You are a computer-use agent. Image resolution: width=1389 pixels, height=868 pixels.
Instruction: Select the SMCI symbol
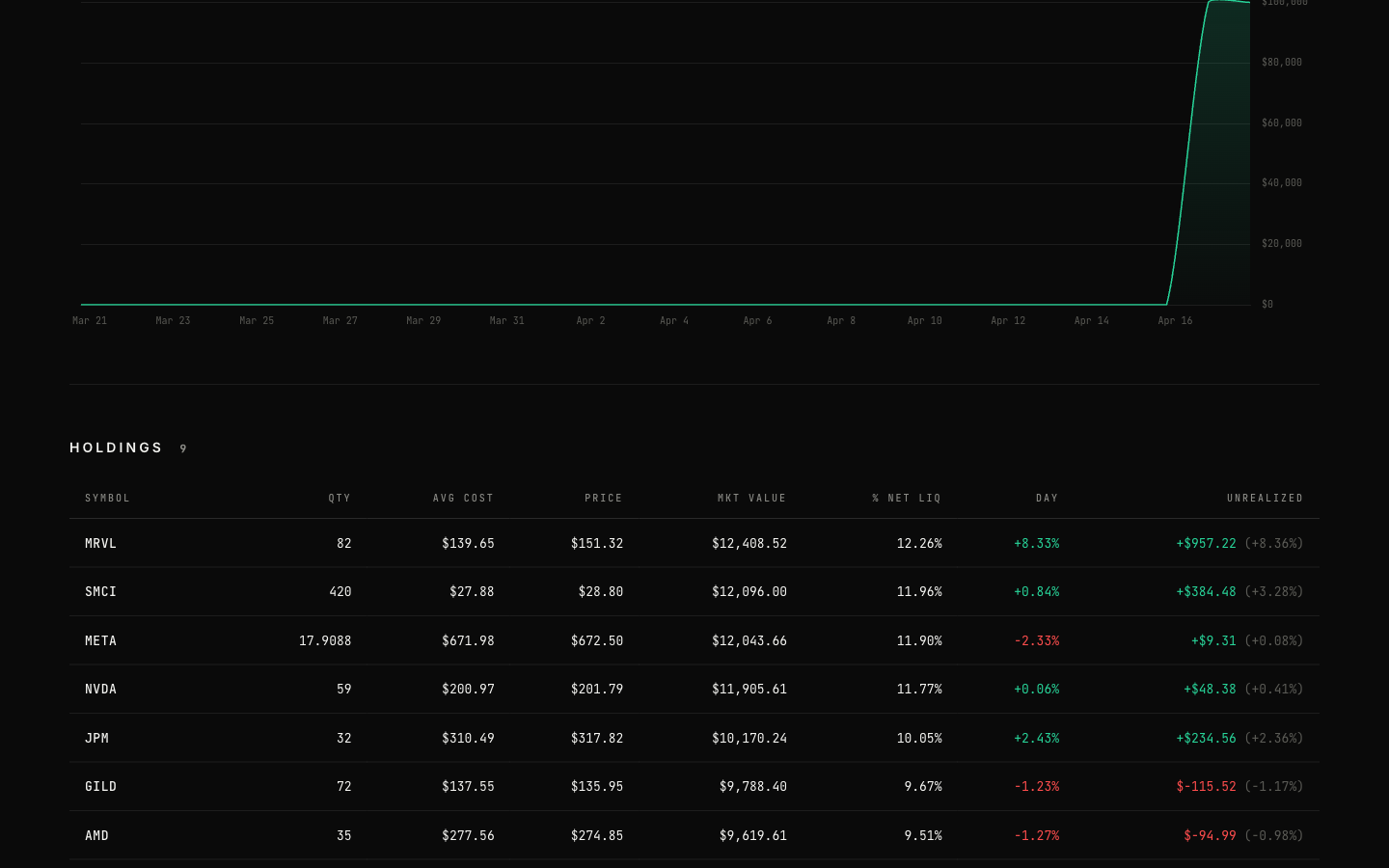click(100, 592)
